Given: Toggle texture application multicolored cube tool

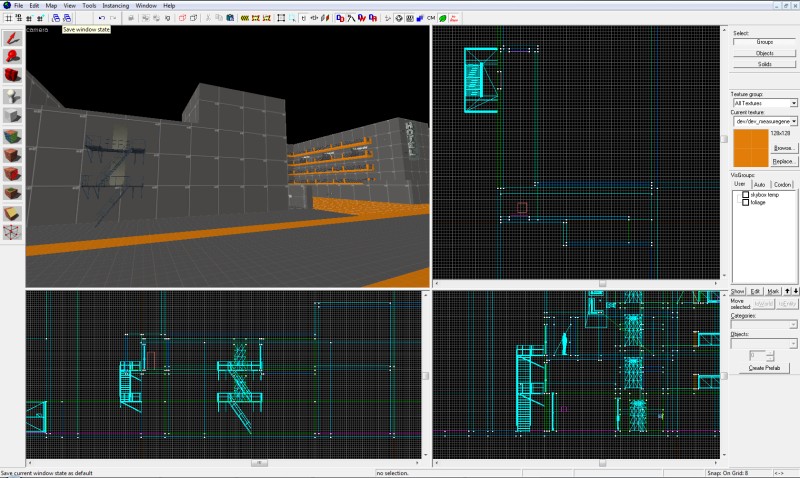Looking at the screenshot, I should [x=12, y=136].
